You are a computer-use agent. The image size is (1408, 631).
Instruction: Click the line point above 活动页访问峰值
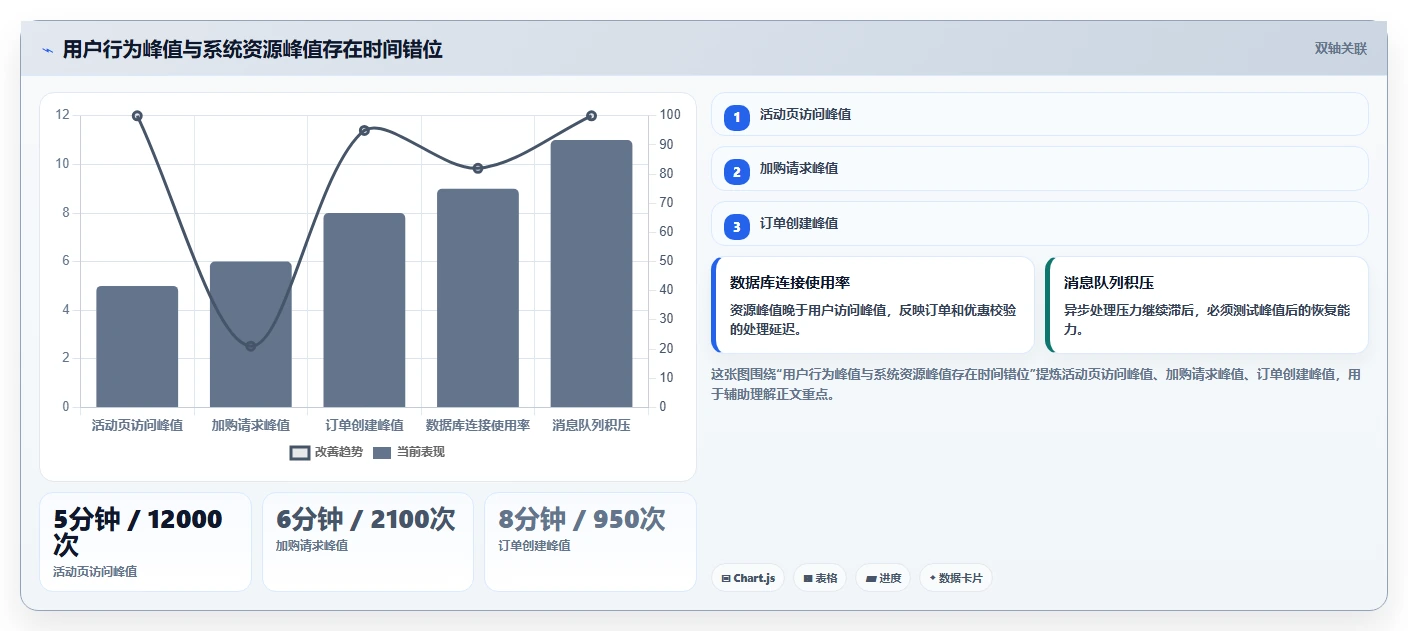137,116
